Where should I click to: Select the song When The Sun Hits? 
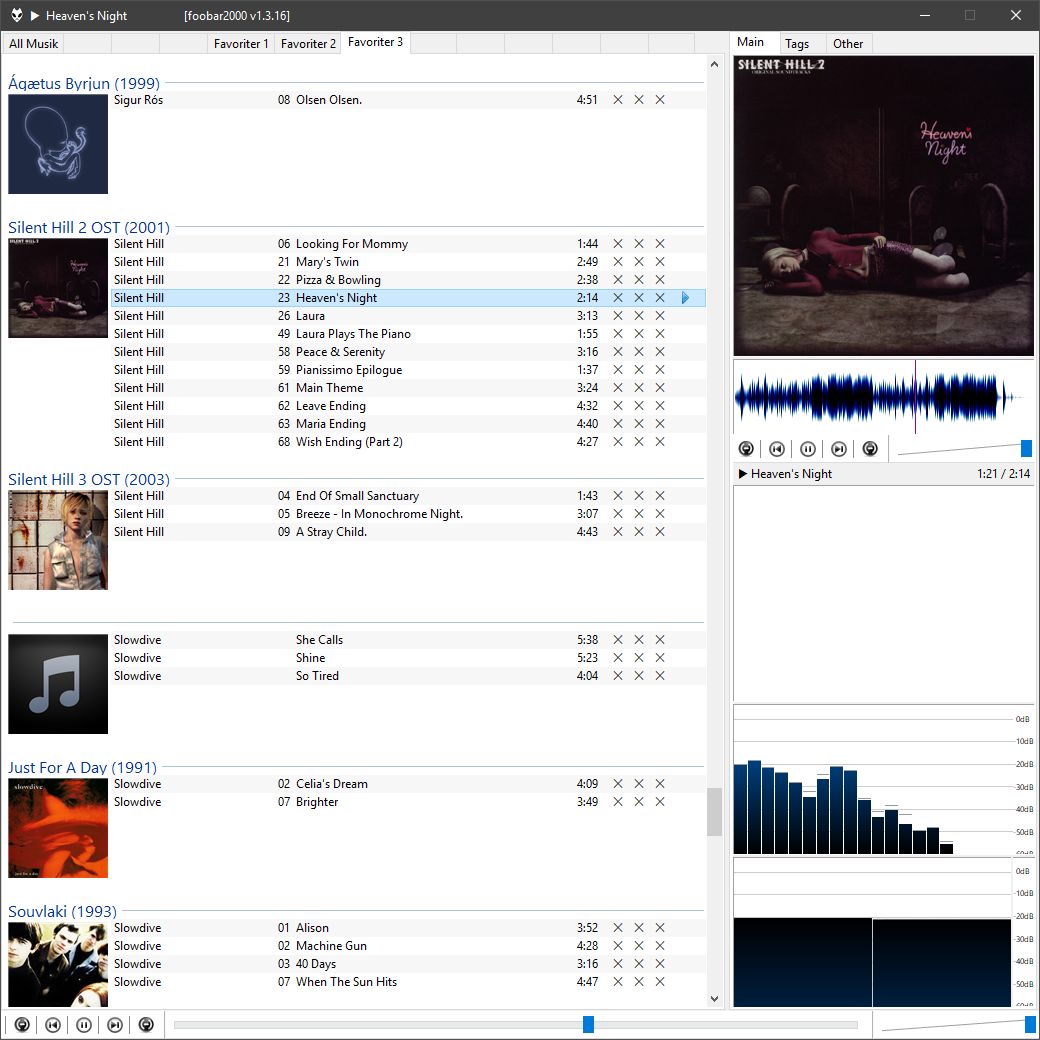pos(346,982)
